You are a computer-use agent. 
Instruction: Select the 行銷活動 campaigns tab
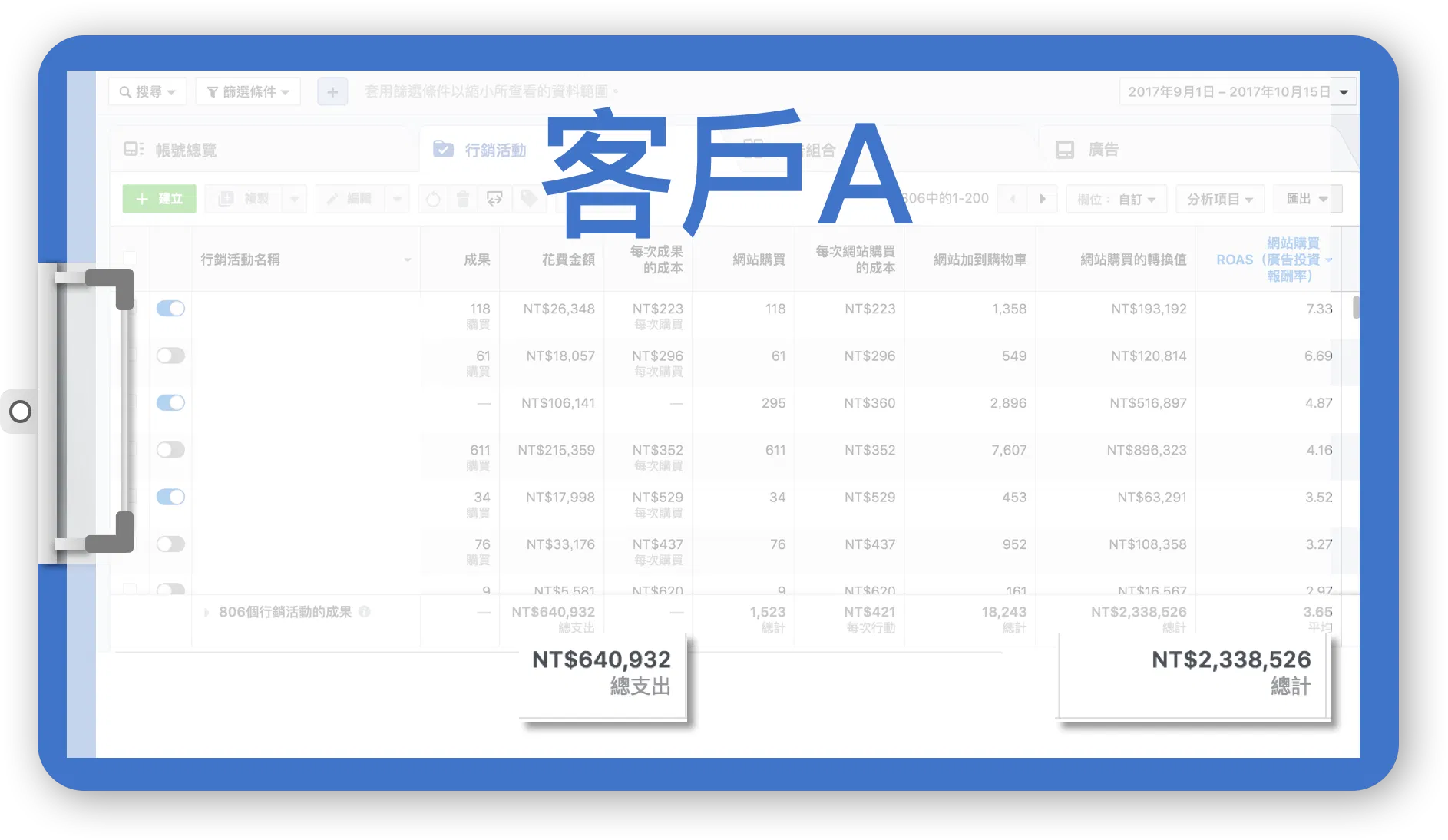(480, 150)
